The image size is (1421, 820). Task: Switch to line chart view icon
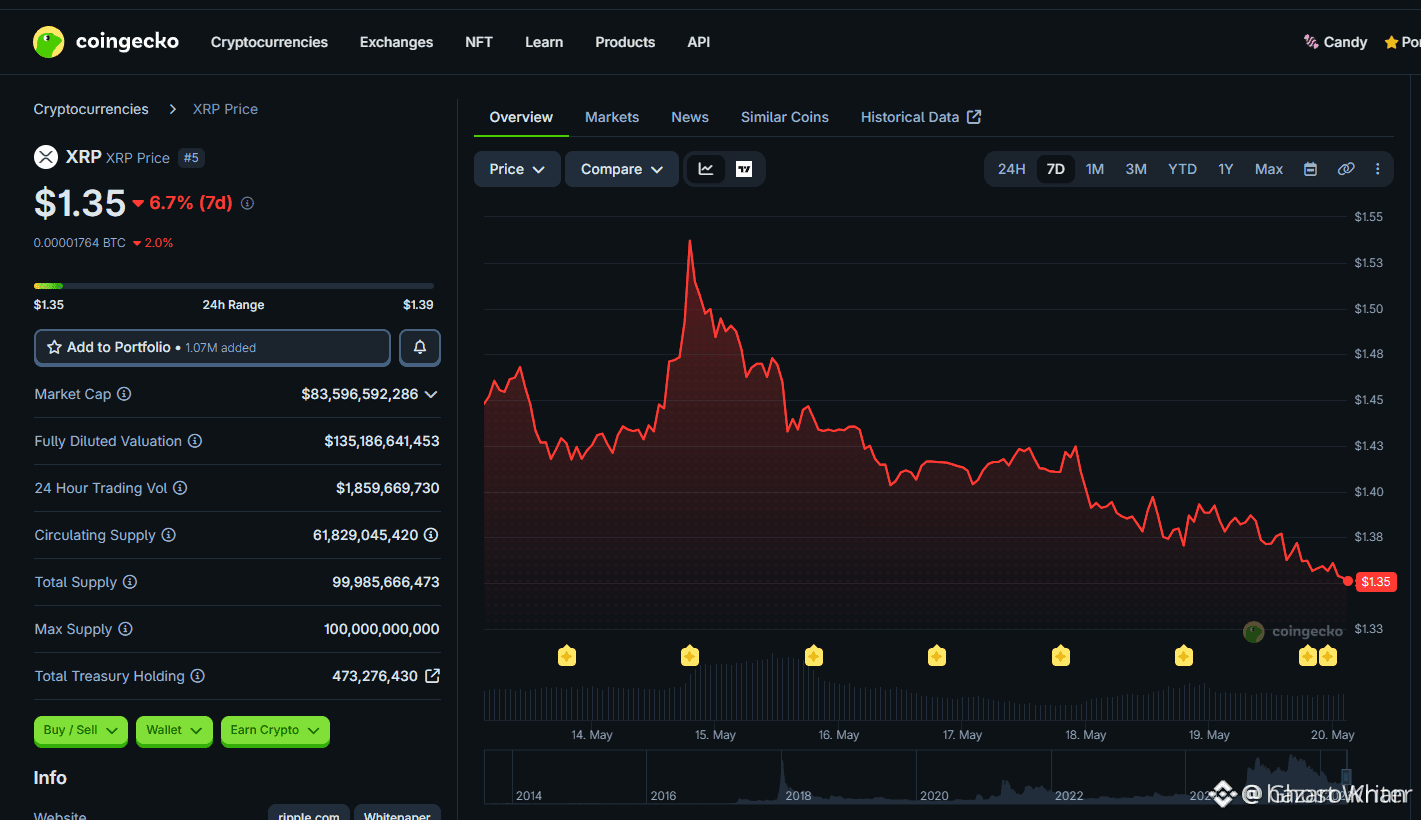[x=706, y=169]
